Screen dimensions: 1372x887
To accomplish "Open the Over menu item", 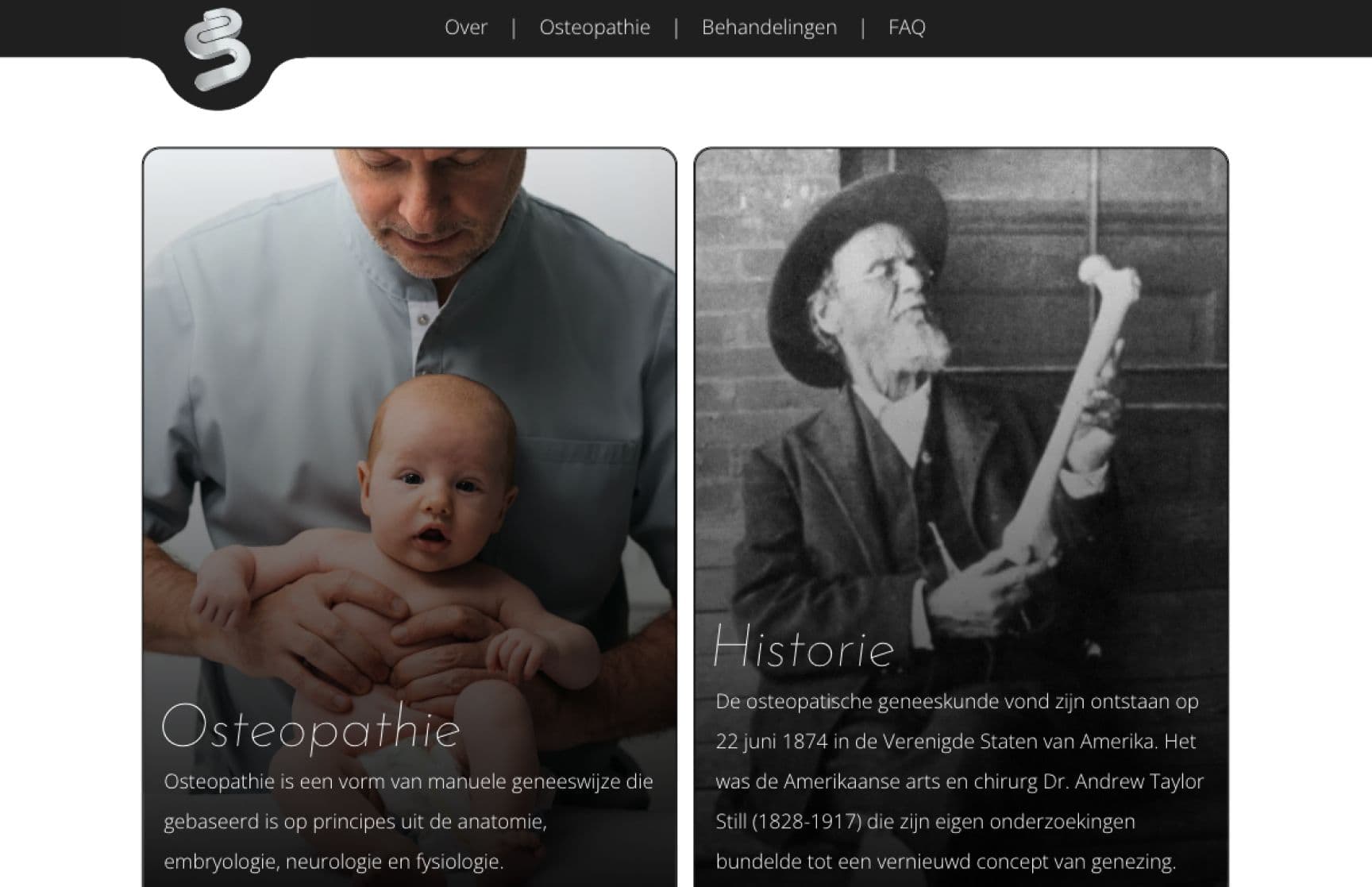I will (x=465, y=28).
